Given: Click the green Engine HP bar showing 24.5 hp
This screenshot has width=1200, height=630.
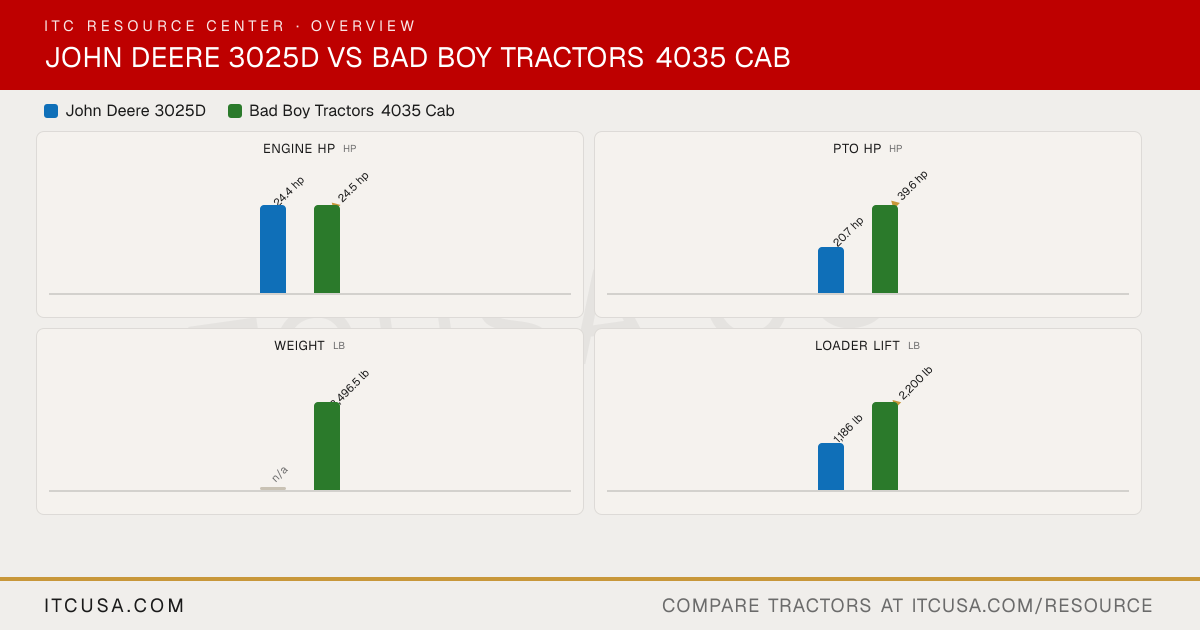Looking at the screenshot, I should tap(327, 249).
